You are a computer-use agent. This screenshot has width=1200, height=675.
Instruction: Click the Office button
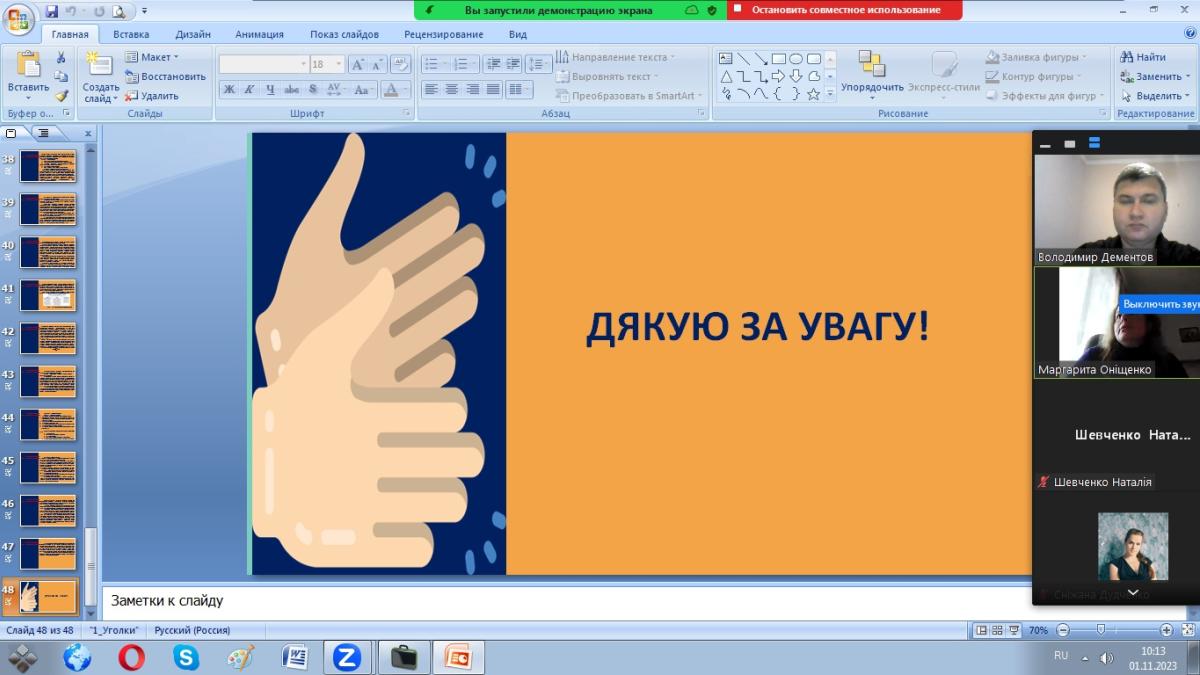pyautogui.click(x=17, y=19)
